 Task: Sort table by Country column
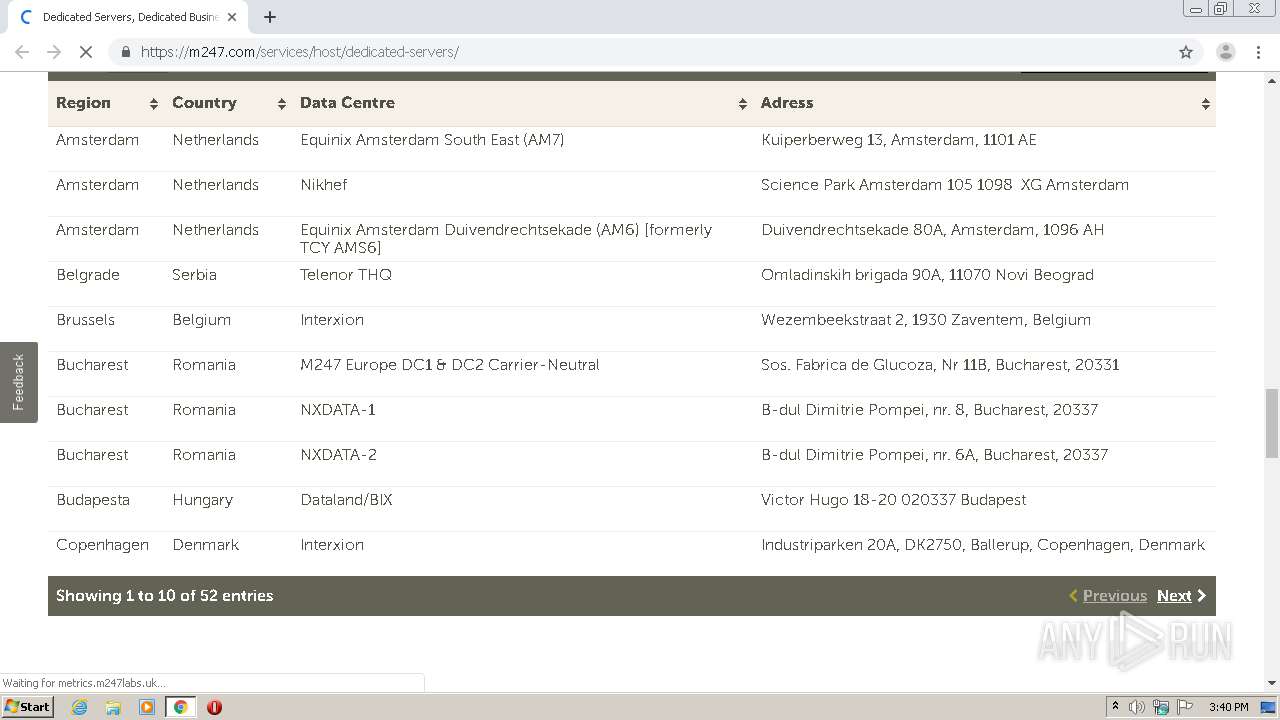(228, 103)
